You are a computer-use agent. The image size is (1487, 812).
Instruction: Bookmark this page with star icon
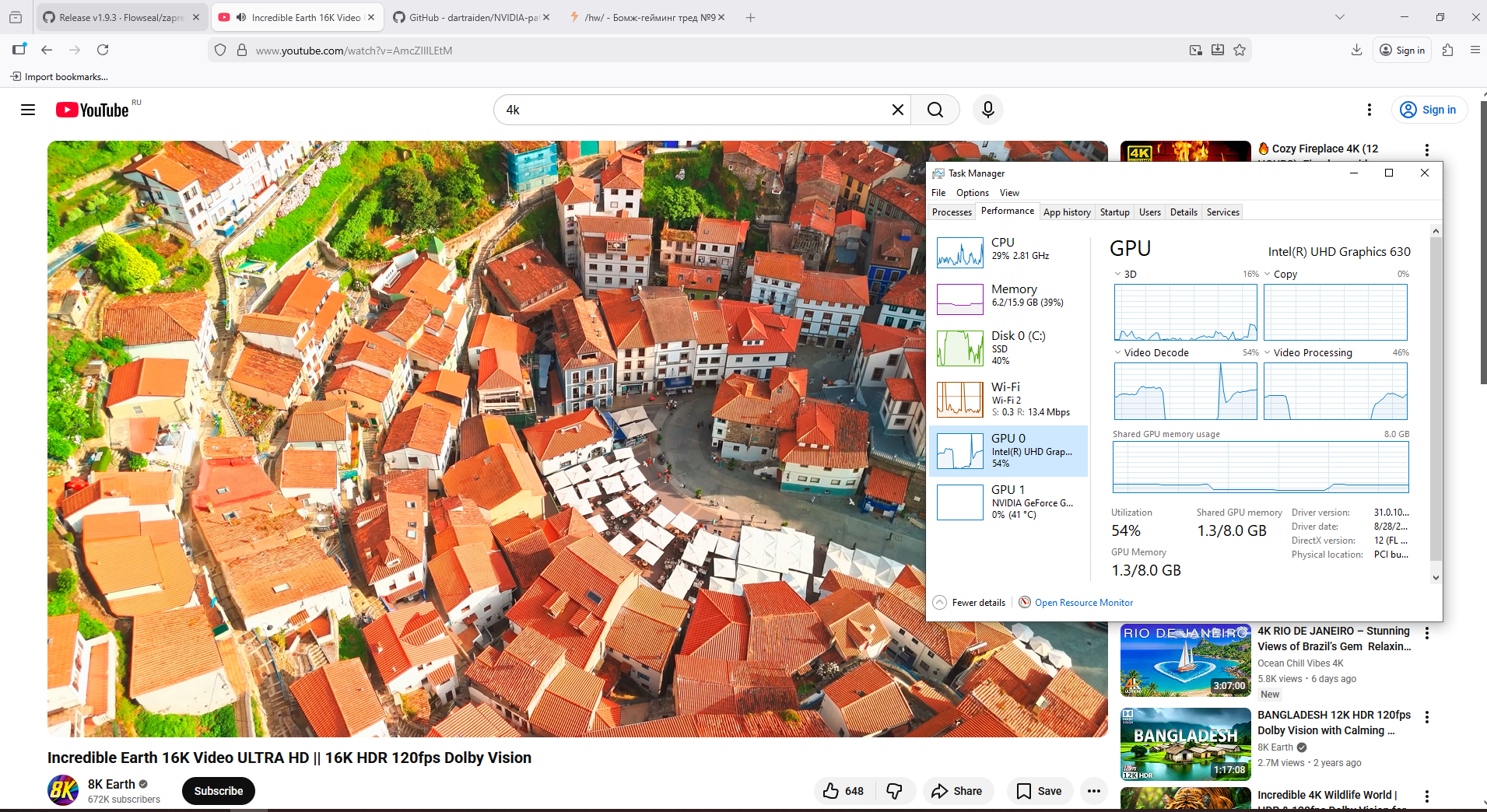click(1240, 50)
